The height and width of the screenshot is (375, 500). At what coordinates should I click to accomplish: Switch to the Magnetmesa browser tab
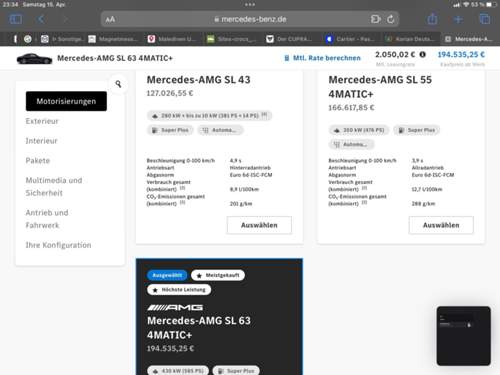113,39
